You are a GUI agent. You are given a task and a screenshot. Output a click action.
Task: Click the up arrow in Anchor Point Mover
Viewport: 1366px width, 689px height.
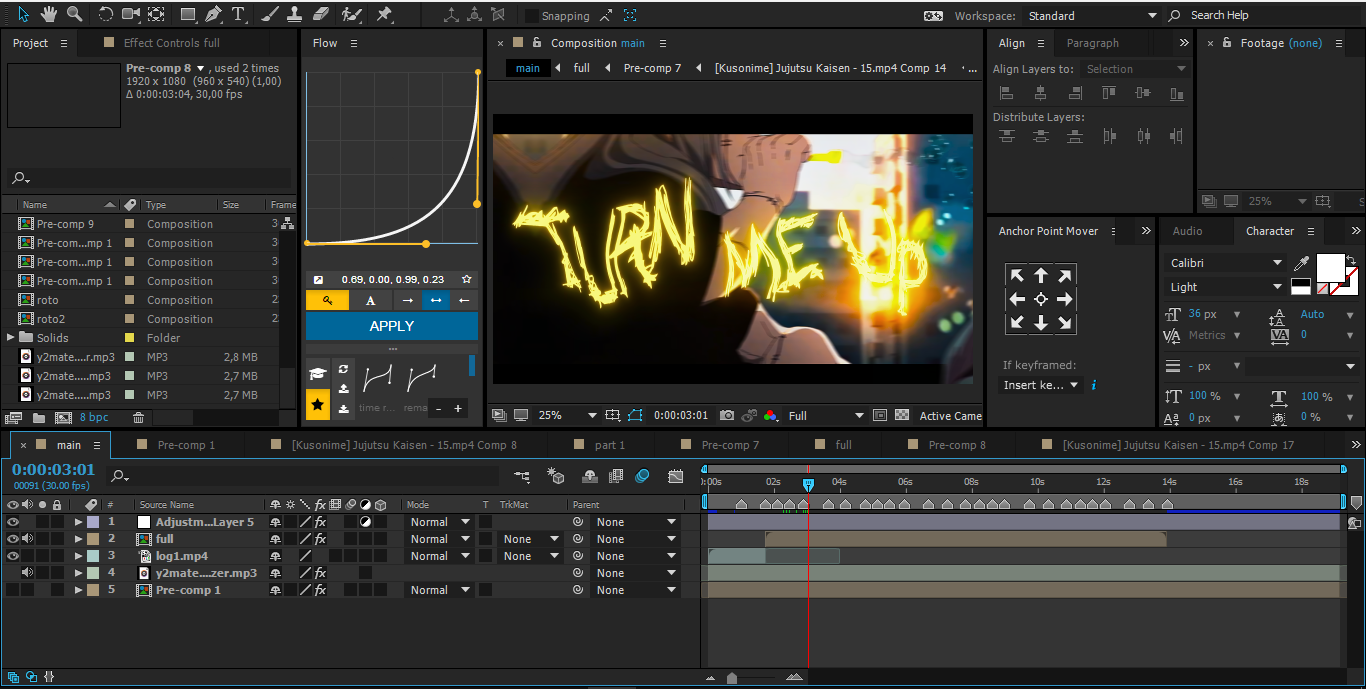click(1041, 276)
